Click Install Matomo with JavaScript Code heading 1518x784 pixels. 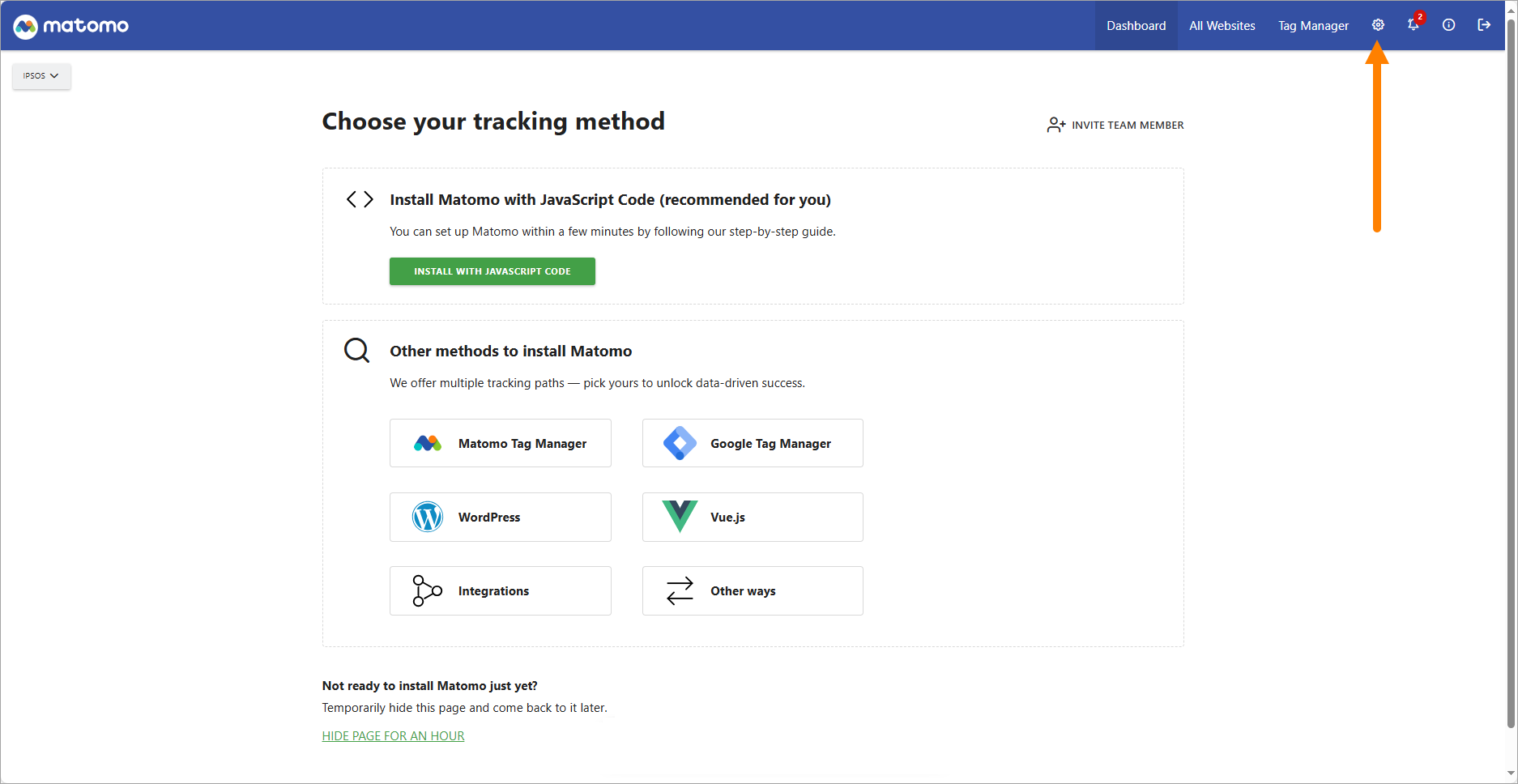611,199
